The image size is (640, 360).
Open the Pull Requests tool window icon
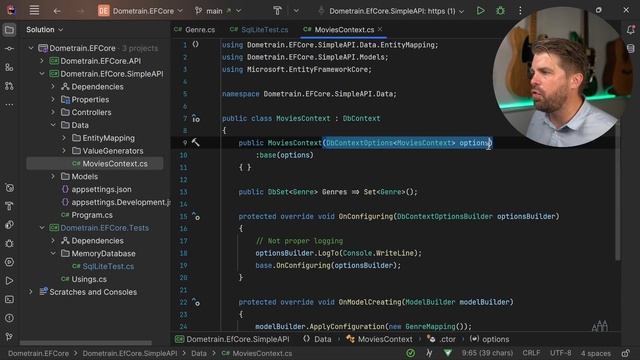tap(9, 86)
